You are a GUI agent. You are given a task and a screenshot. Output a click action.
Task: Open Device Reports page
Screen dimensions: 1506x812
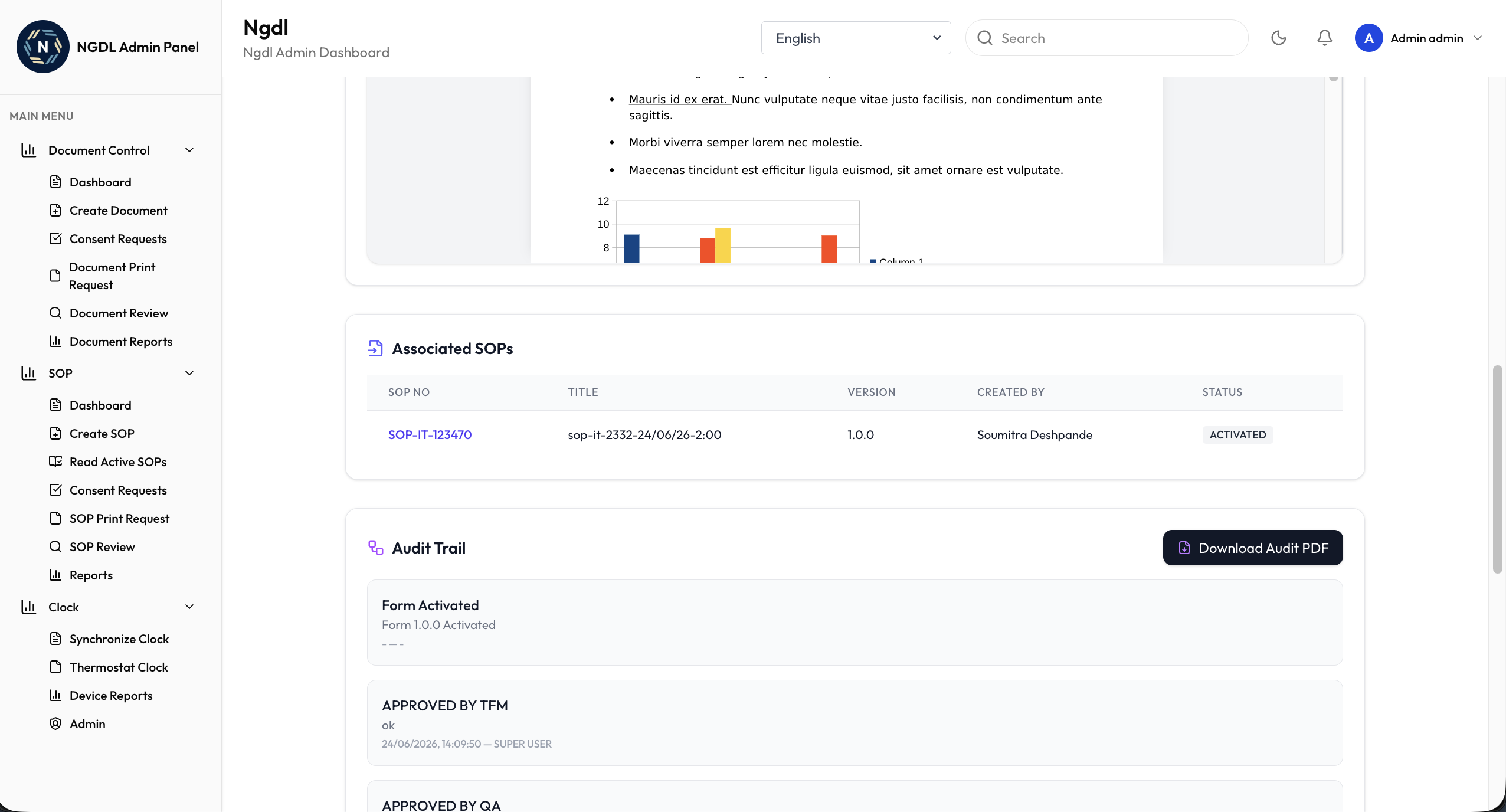click(x=111, y=695)
